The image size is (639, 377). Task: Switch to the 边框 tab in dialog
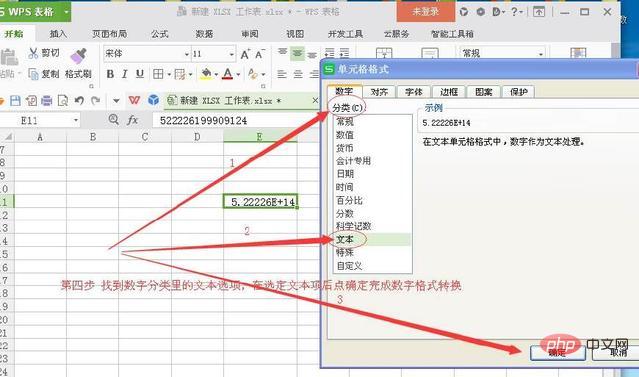[x=449, y=92]
